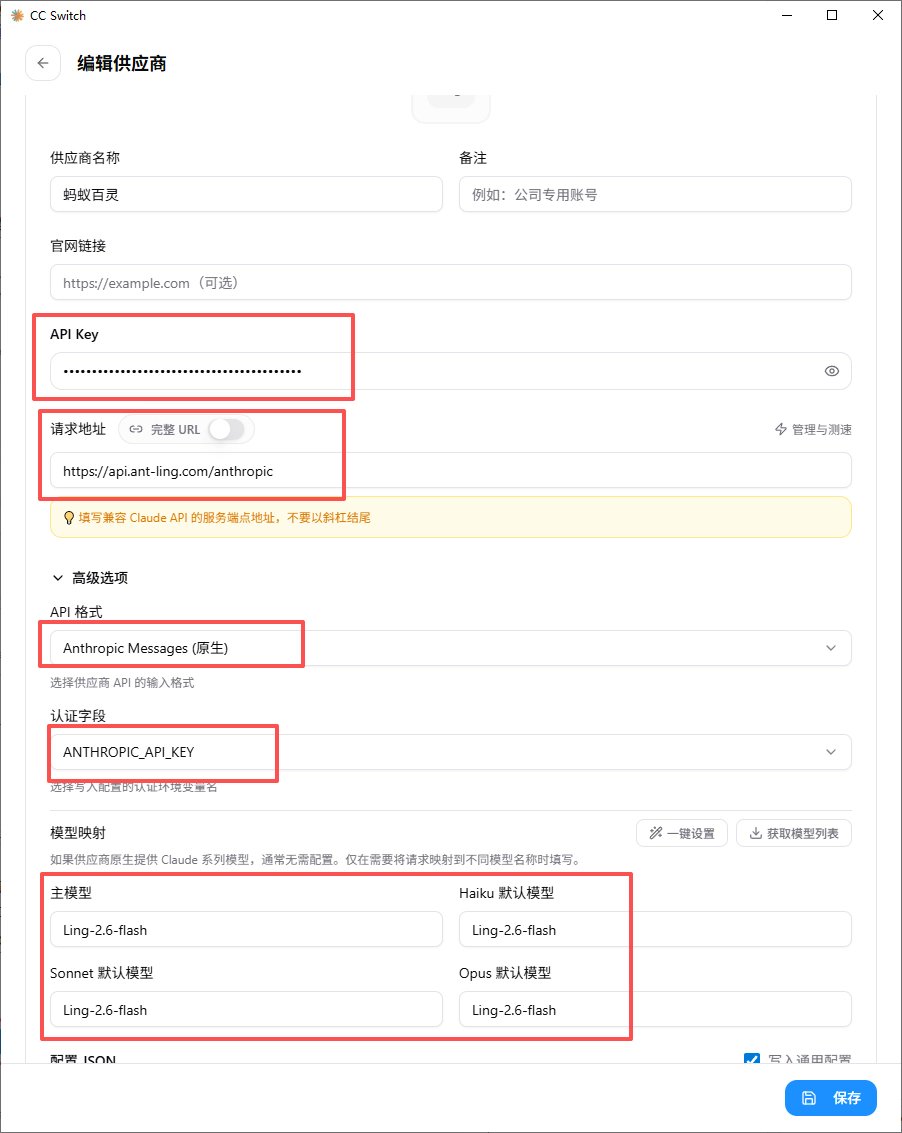902x1133 pixels.
Task: Open 管理与测速 speed test
Action: point(813,429)
